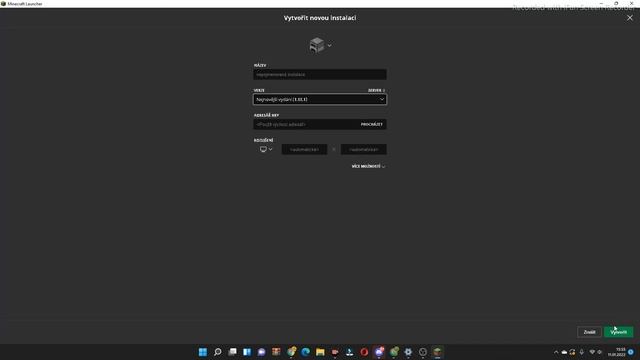Open the Chat app in taskbar

click(x=262, y=352)
